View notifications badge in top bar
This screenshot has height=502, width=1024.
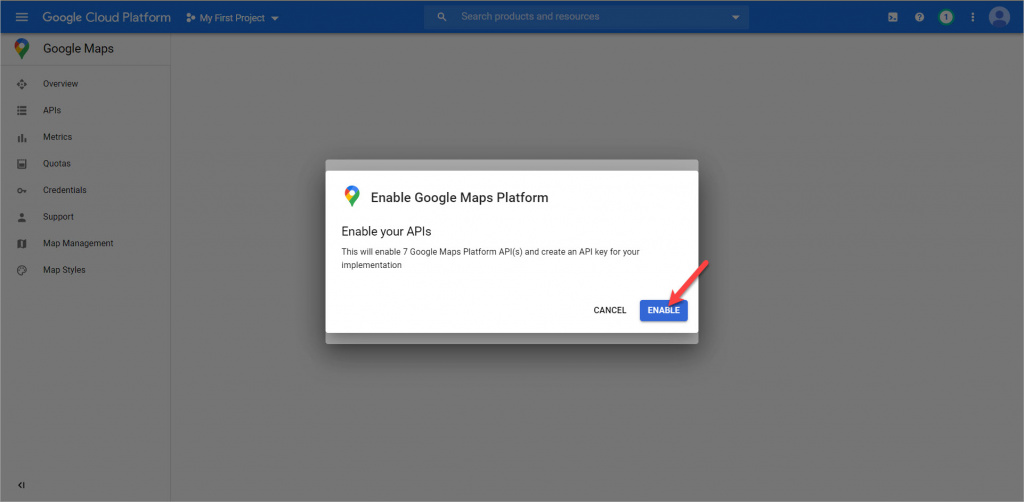coord(945,17)
